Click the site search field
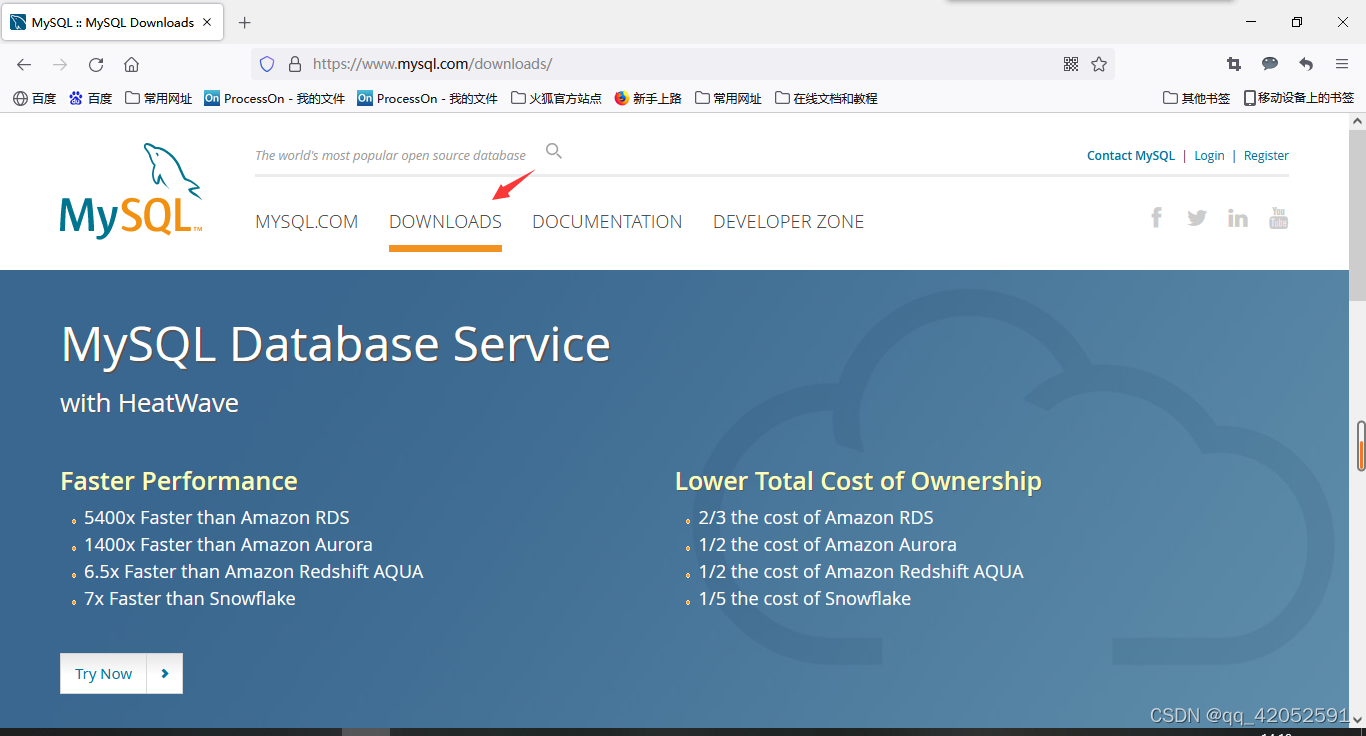Screen dimensions: 1366x736 [x=392, y=155]
